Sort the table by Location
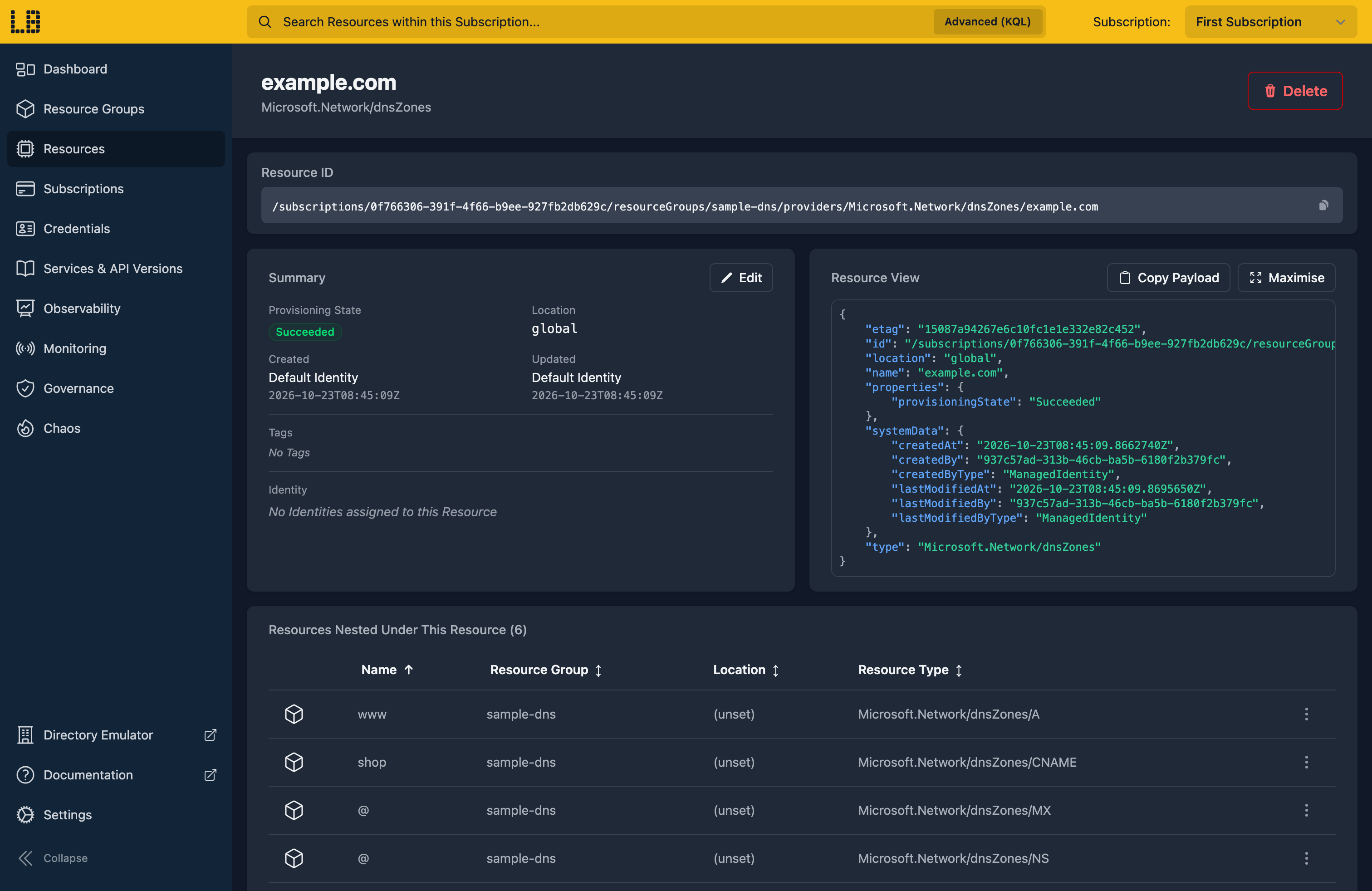Viewport: 1372px width, 891px height. pos(746,670)
